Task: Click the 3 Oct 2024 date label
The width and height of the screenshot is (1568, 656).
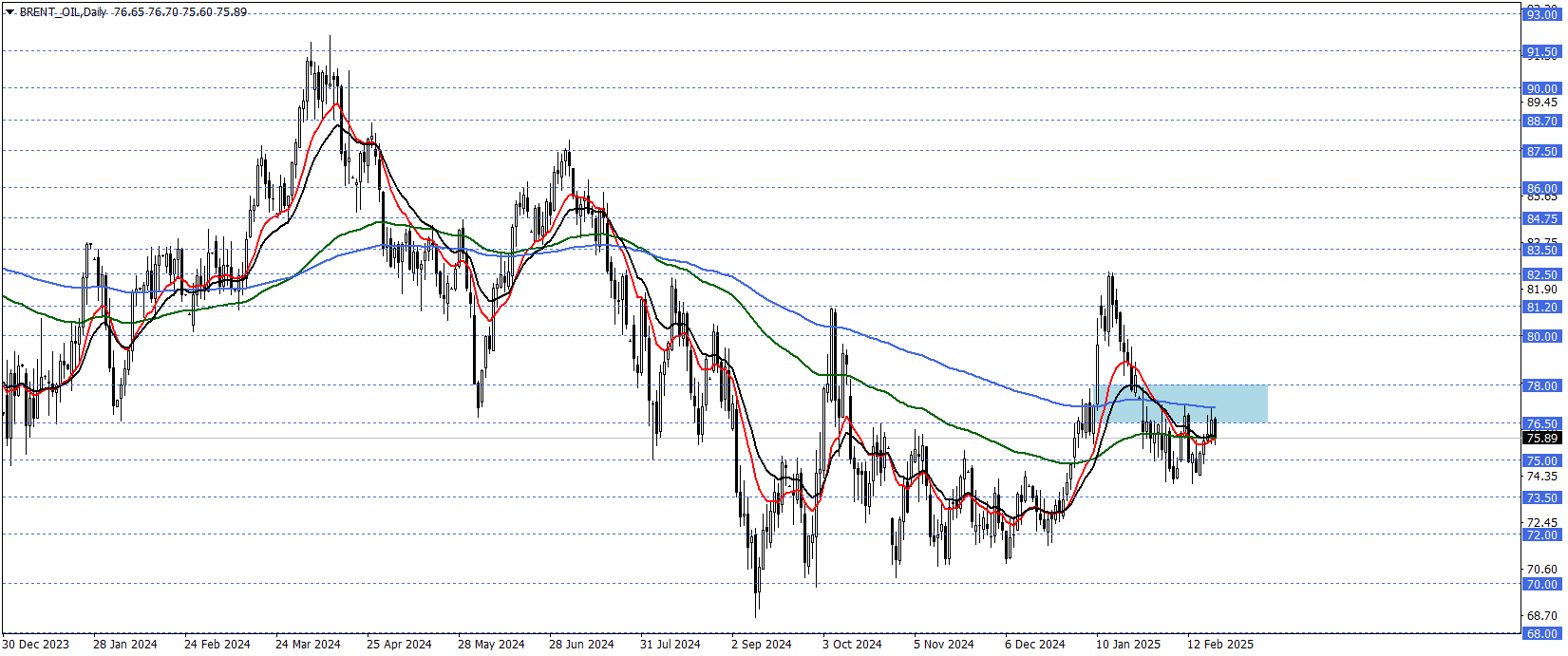Action: tap(852, 644)
